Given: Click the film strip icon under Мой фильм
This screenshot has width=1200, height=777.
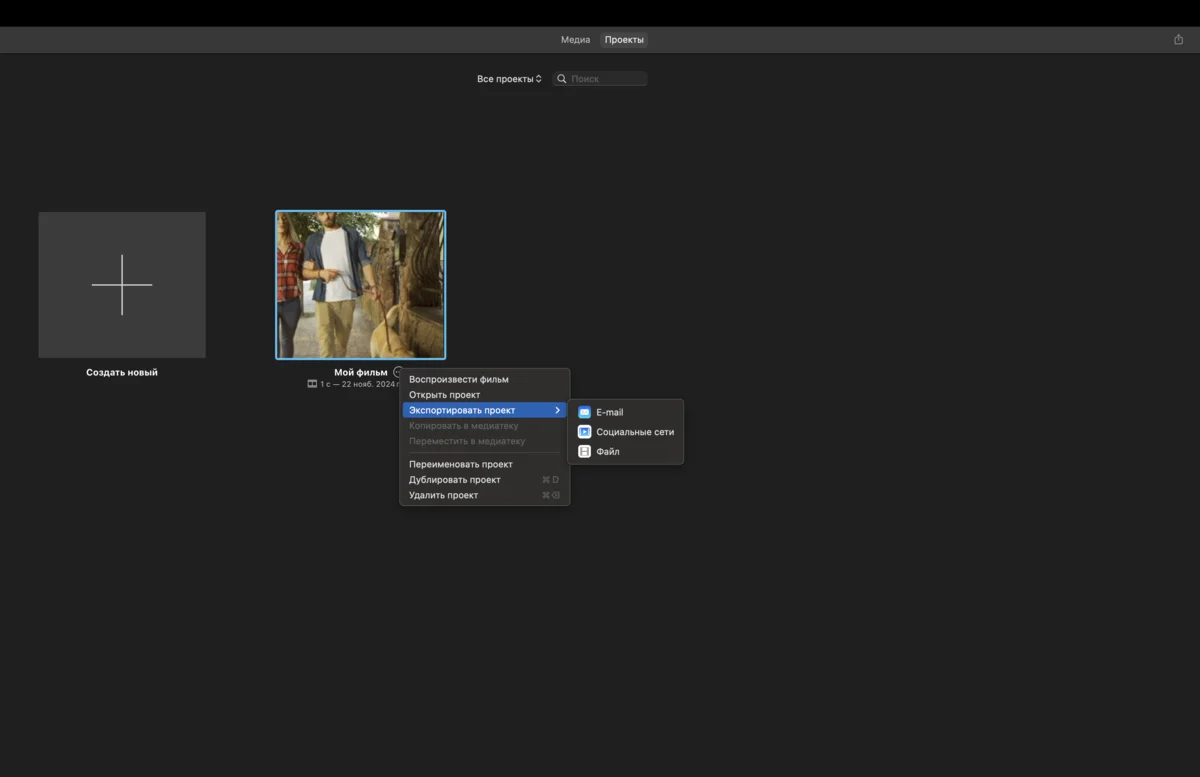Looking at the screenshot, I should point(312,384).
